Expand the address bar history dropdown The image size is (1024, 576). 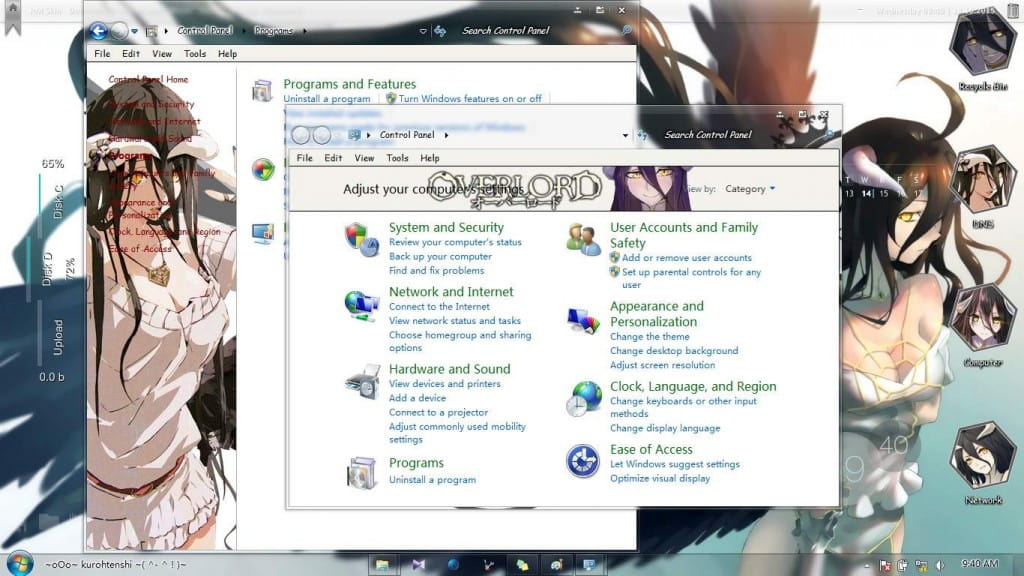[626, 134]
